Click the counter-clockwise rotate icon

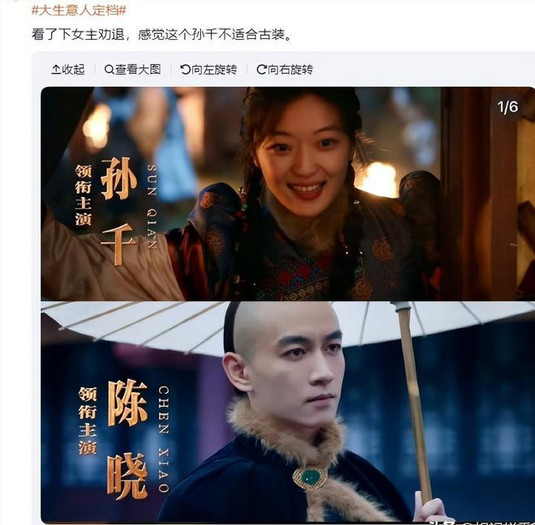(x=185, y=70)
